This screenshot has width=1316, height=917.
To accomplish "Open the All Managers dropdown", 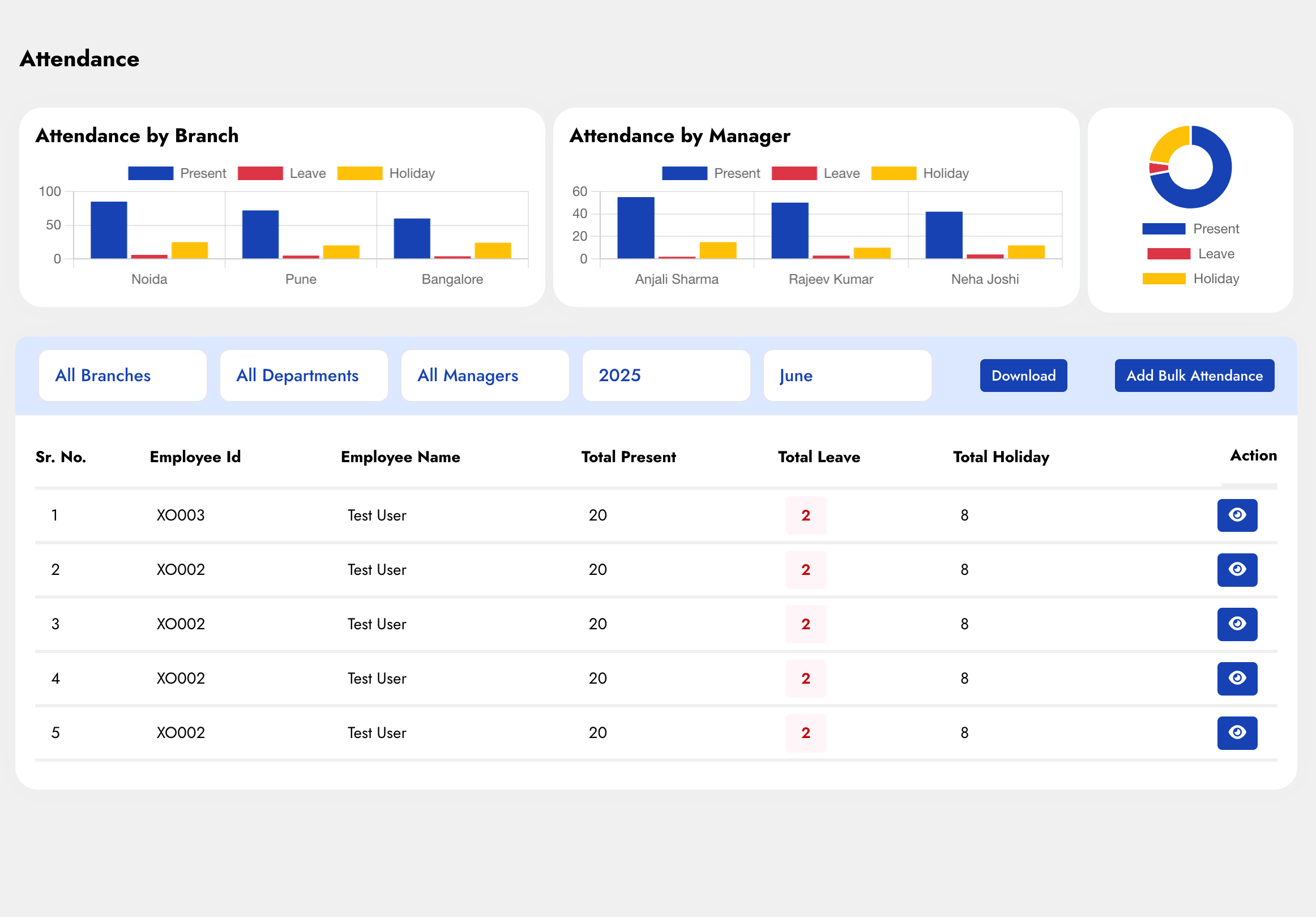I will [484, 376].
